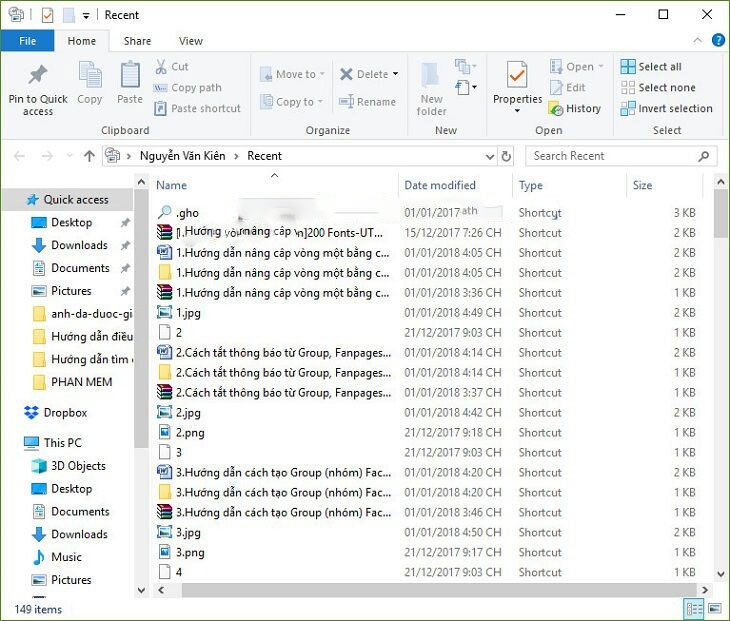Open the New item dropdown icon
Viewport: 730px width, 621px height.
point(465,67)
